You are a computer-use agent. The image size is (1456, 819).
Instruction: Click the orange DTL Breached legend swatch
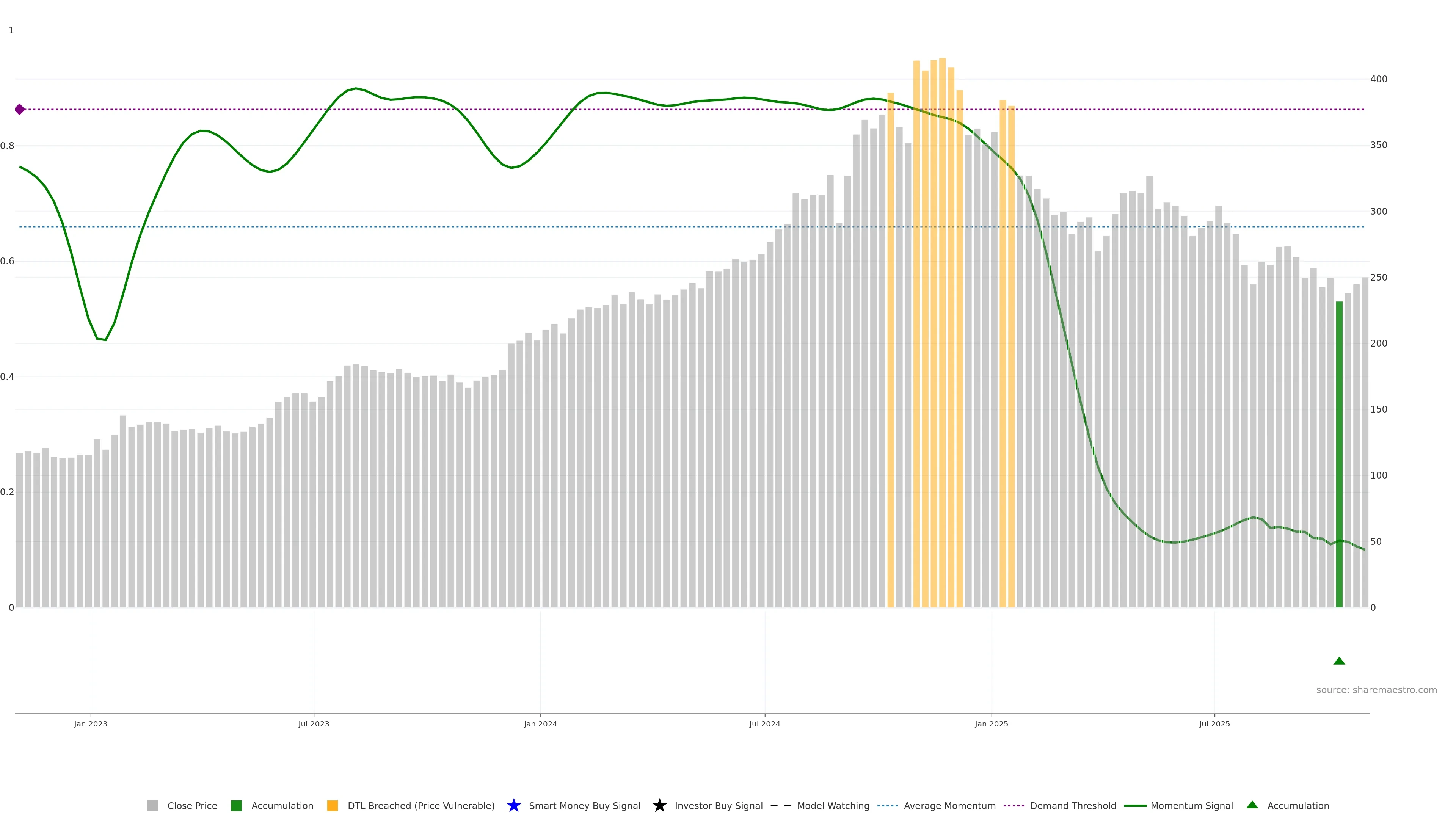coord(333,805)
